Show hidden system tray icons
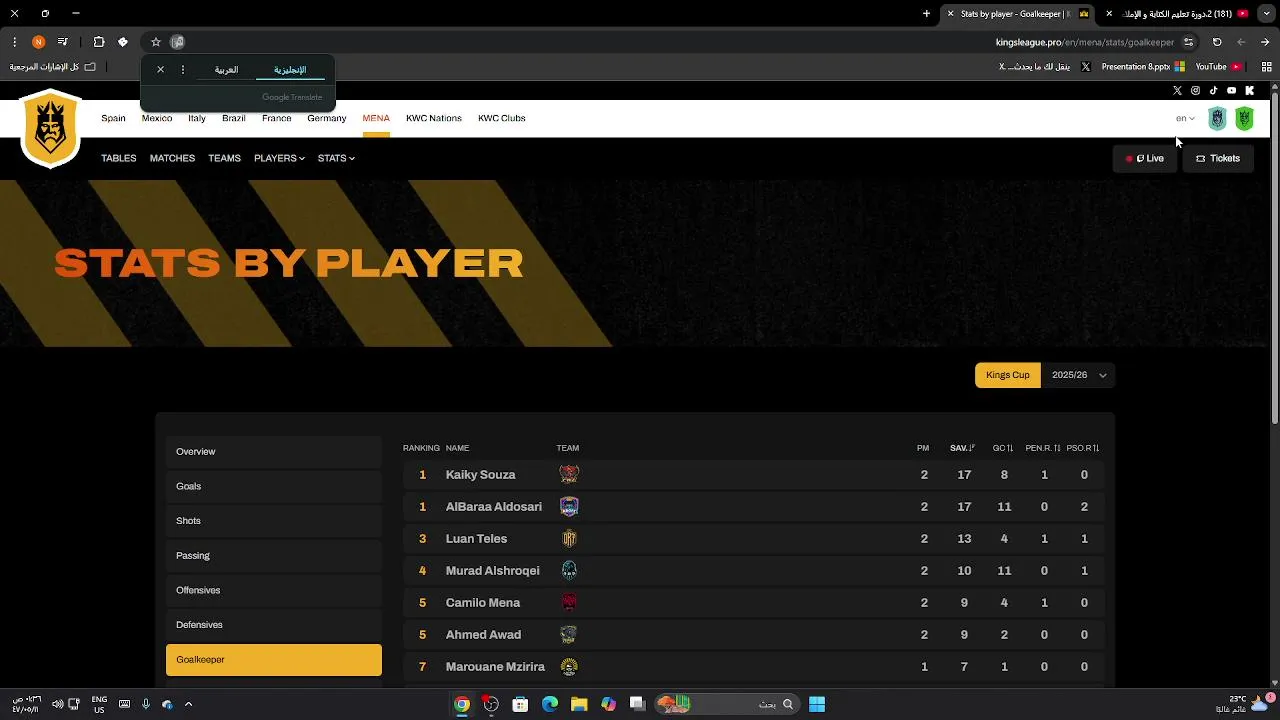This screenshot has height=720, width=1280. pyautogui.click(x=188, y=704)
